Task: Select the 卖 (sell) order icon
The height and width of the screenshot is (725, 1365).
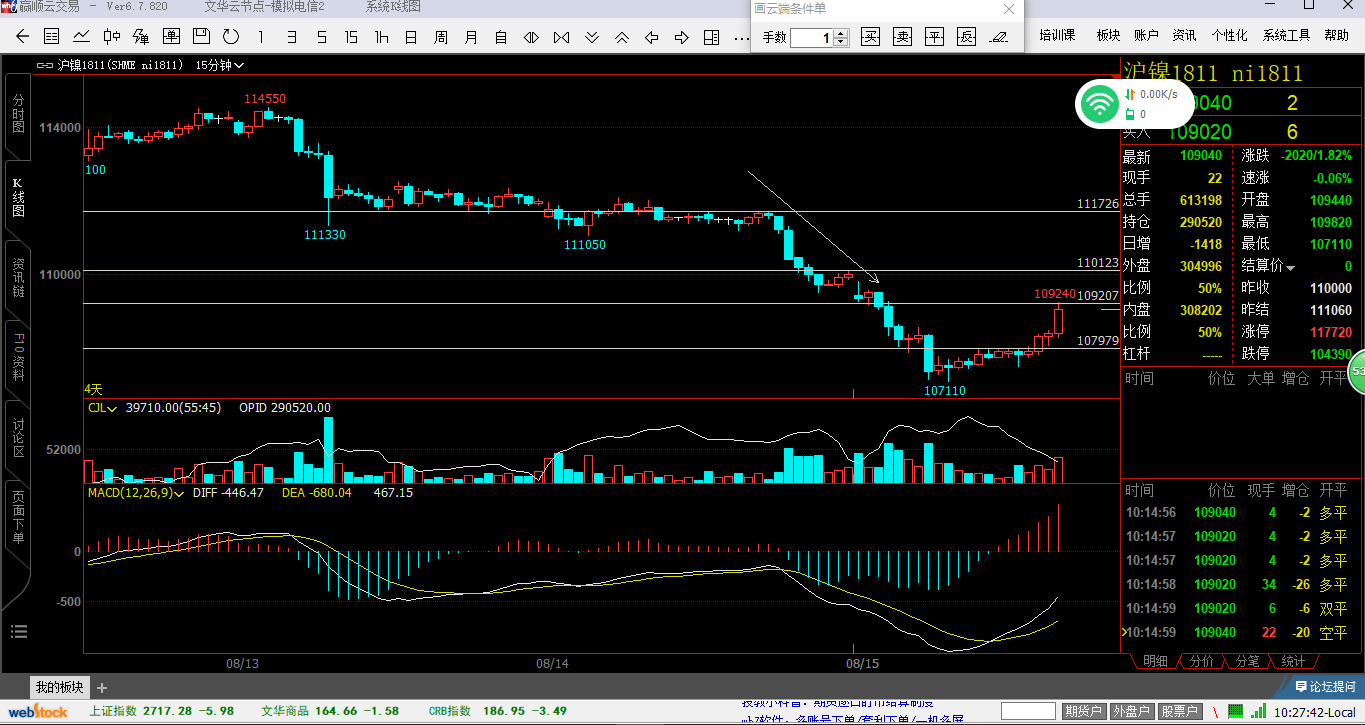Action: pos(903,37)
